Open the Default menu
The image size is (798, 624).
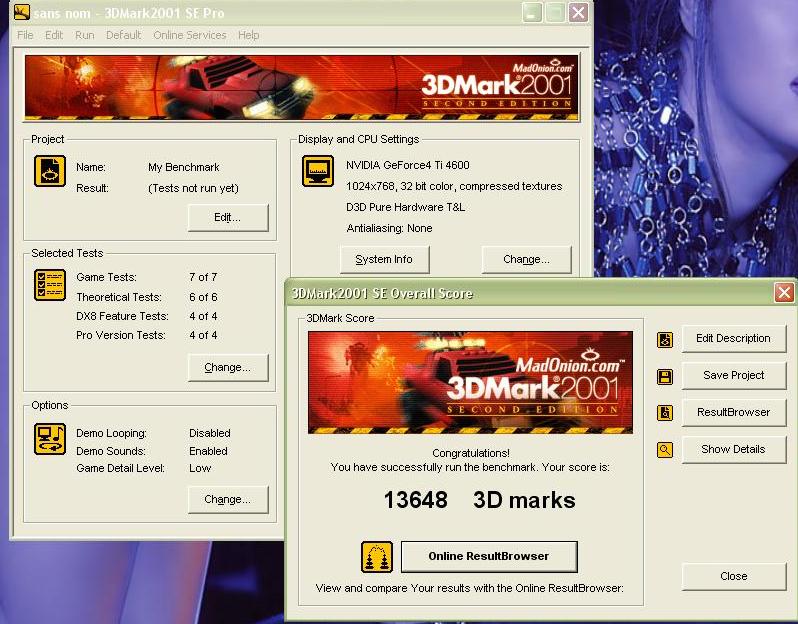[x=123, y=35]
